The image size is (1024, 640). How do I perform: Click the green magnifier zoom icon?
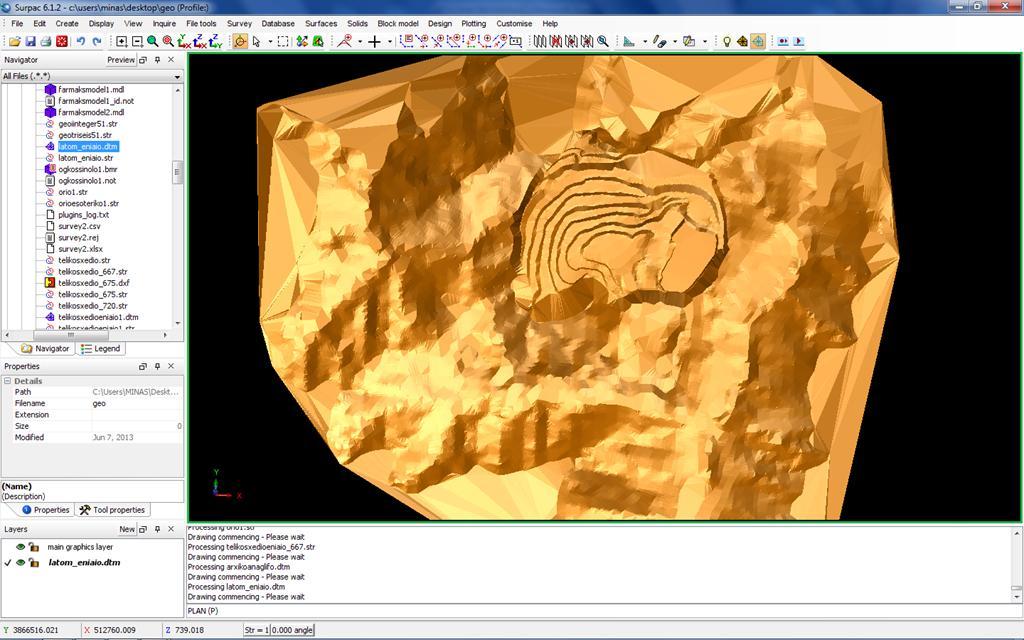click(x=153, y=41)
